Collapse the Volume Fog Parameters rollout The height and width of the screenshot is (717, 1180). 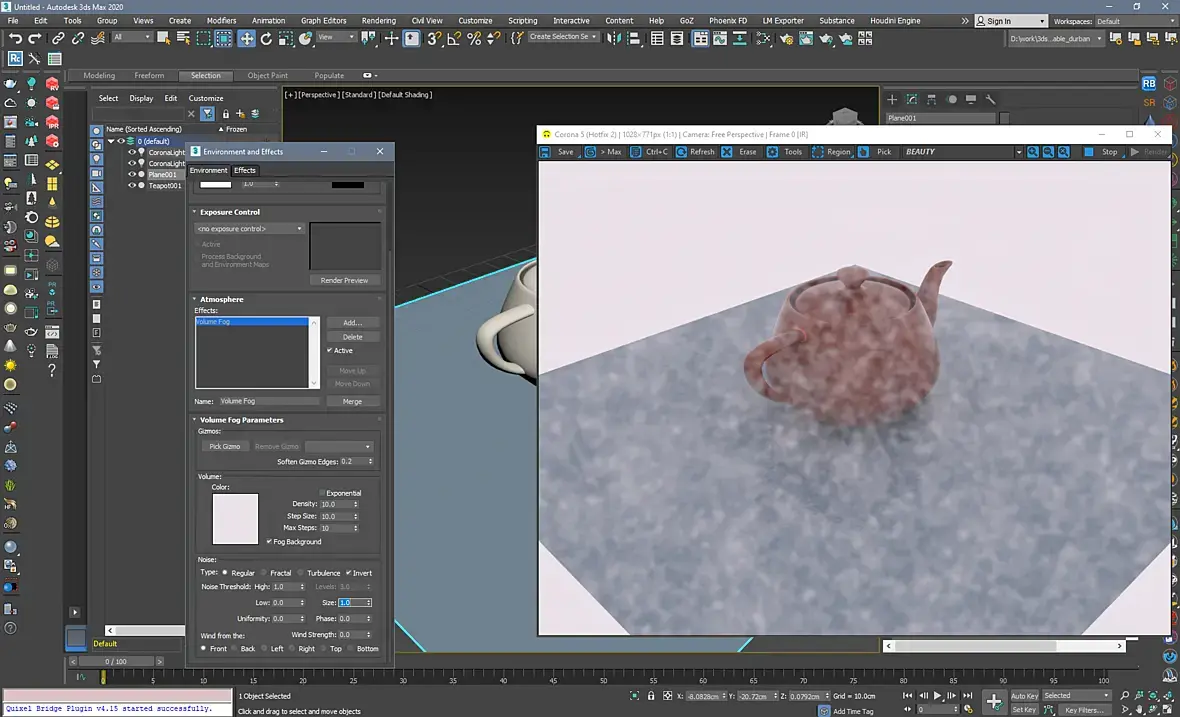coord(241,420)
